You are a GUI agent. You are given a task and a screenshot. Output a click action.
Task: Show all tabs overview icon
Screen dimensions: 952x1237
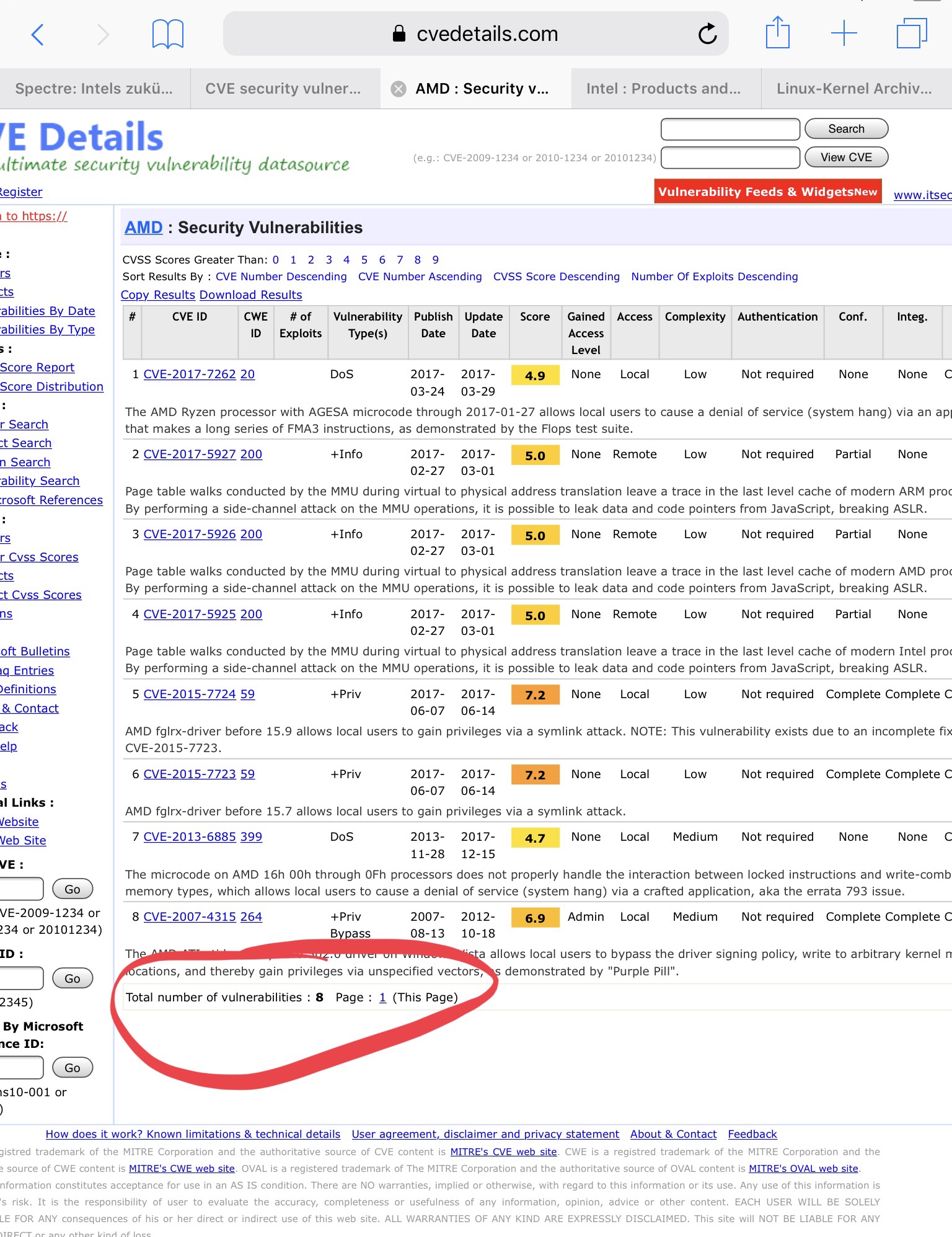(x=912, y=33)
